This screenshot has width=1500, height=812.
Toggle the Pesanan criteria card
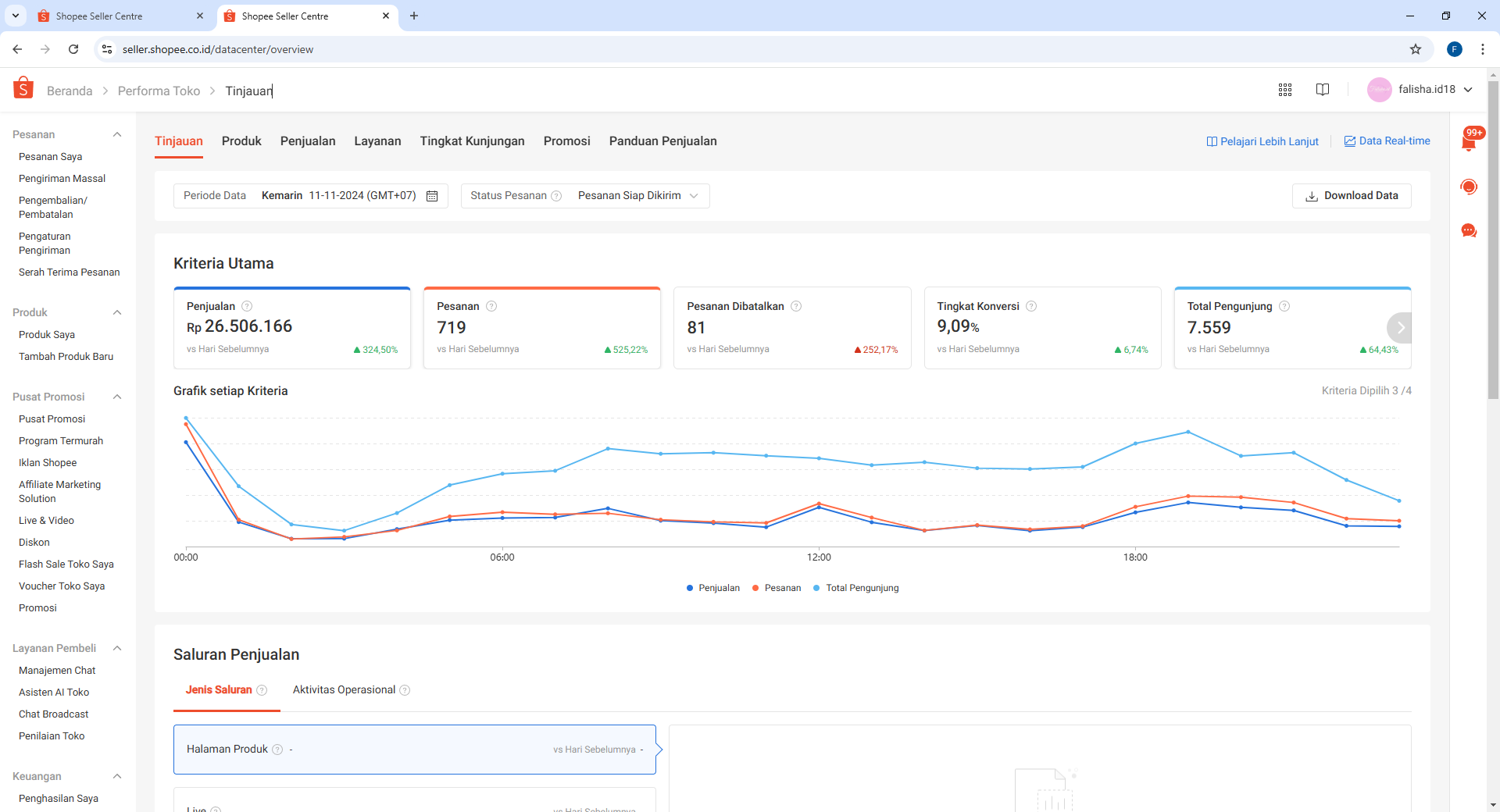tap(542, 328)
